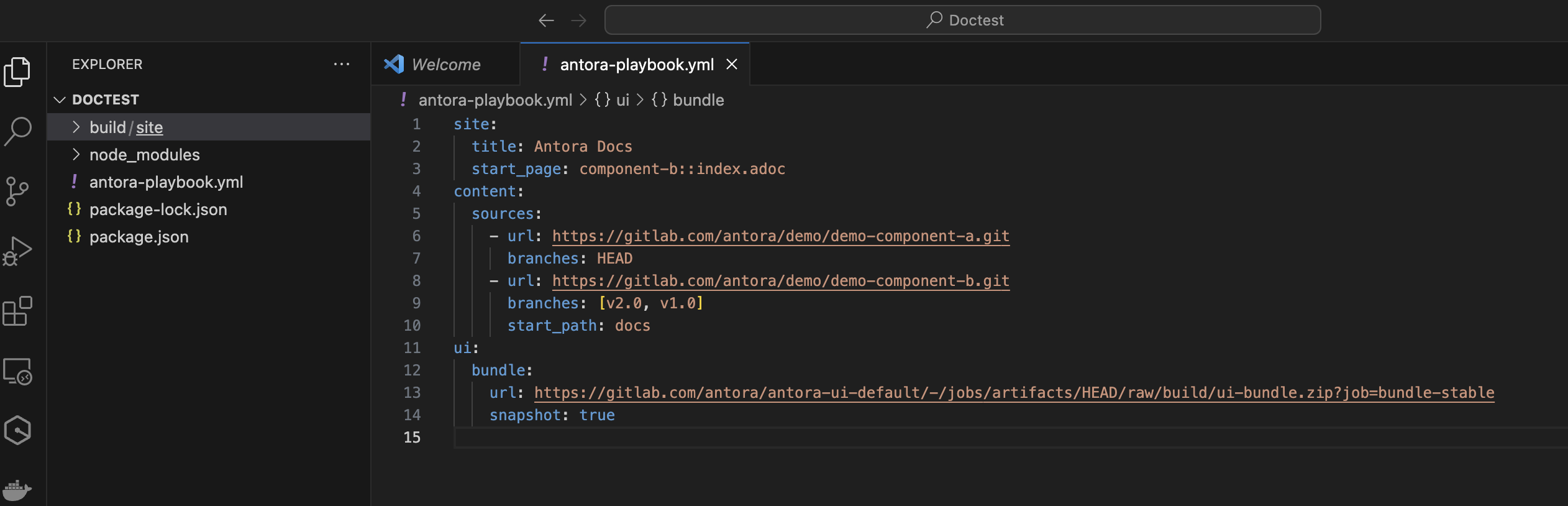Image resolution: width=1568 pixels, height=506 pixels.
Task: Go back using the left arrow
Action: click(546, 21)
